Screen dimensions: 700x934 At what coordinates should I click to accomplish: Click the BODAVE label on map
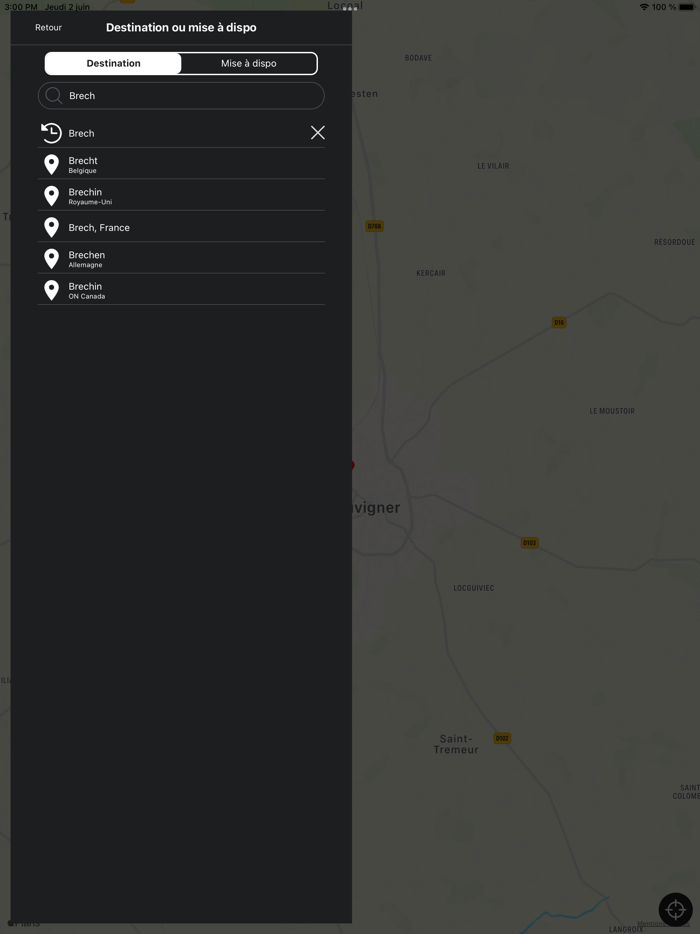[418, 58]
